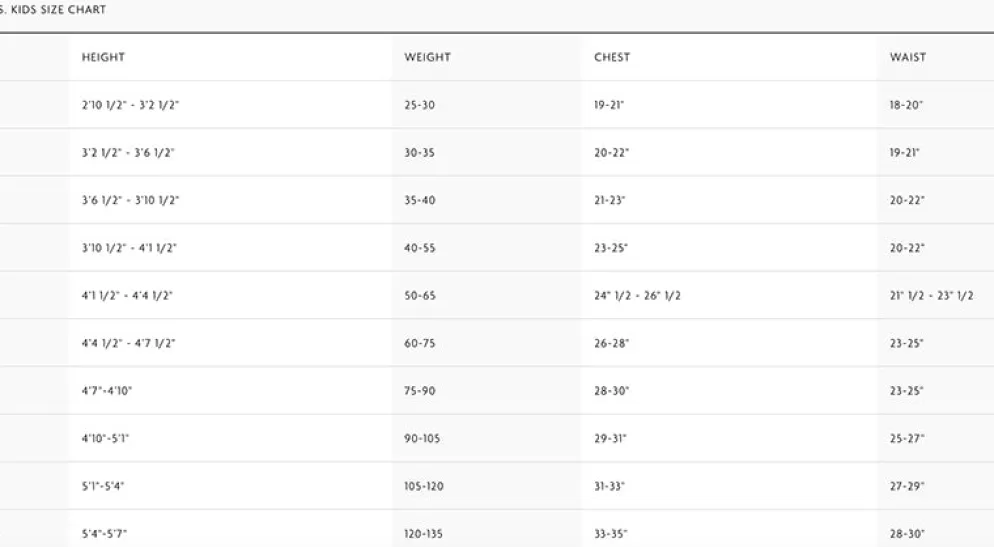Select the WEIGHT column header
Image resolution: width=994 pixels, height=547 pixels.
[x=427, y=57]
